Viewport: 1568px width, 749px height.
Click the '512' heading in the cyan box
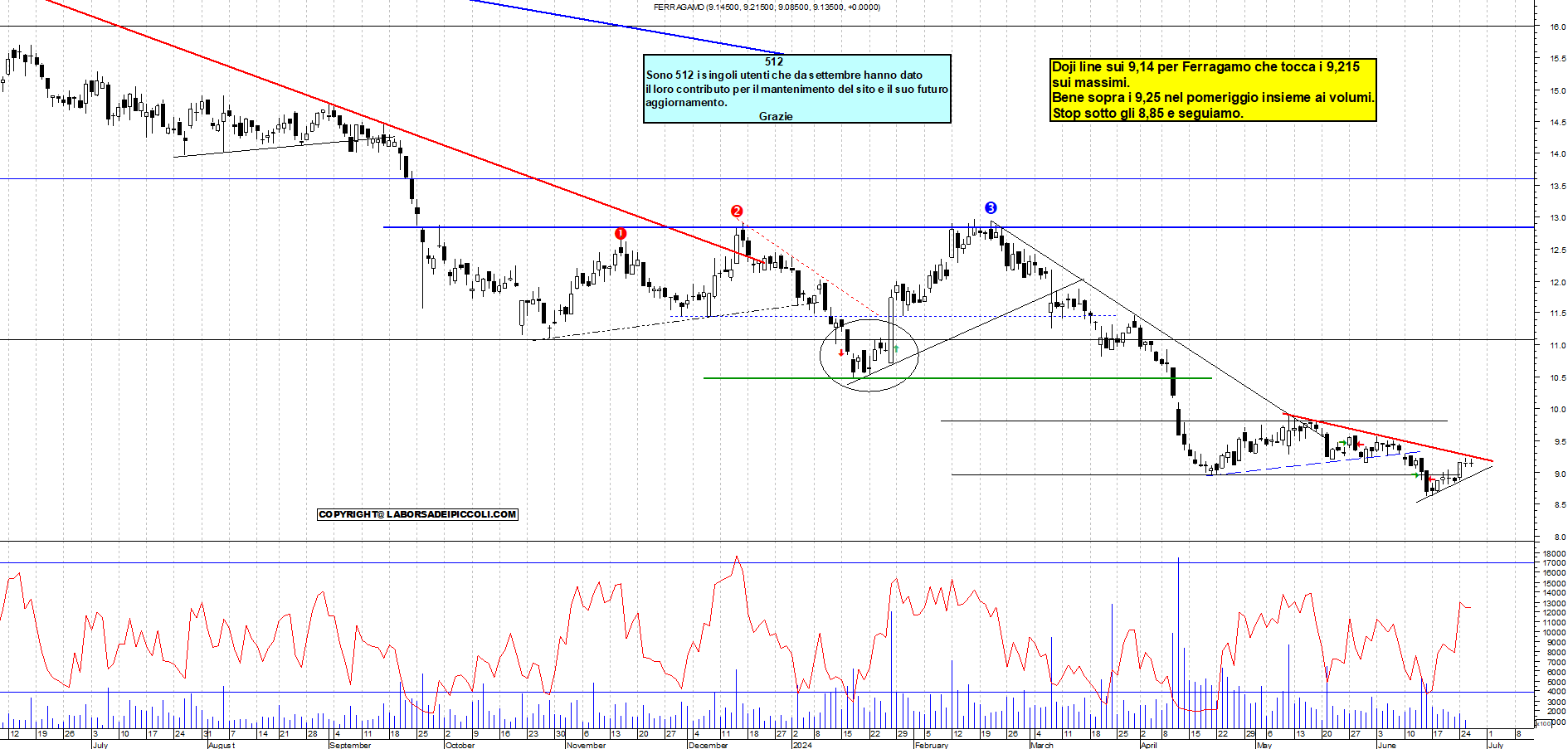pyautogui.click(x=774, y=61)
